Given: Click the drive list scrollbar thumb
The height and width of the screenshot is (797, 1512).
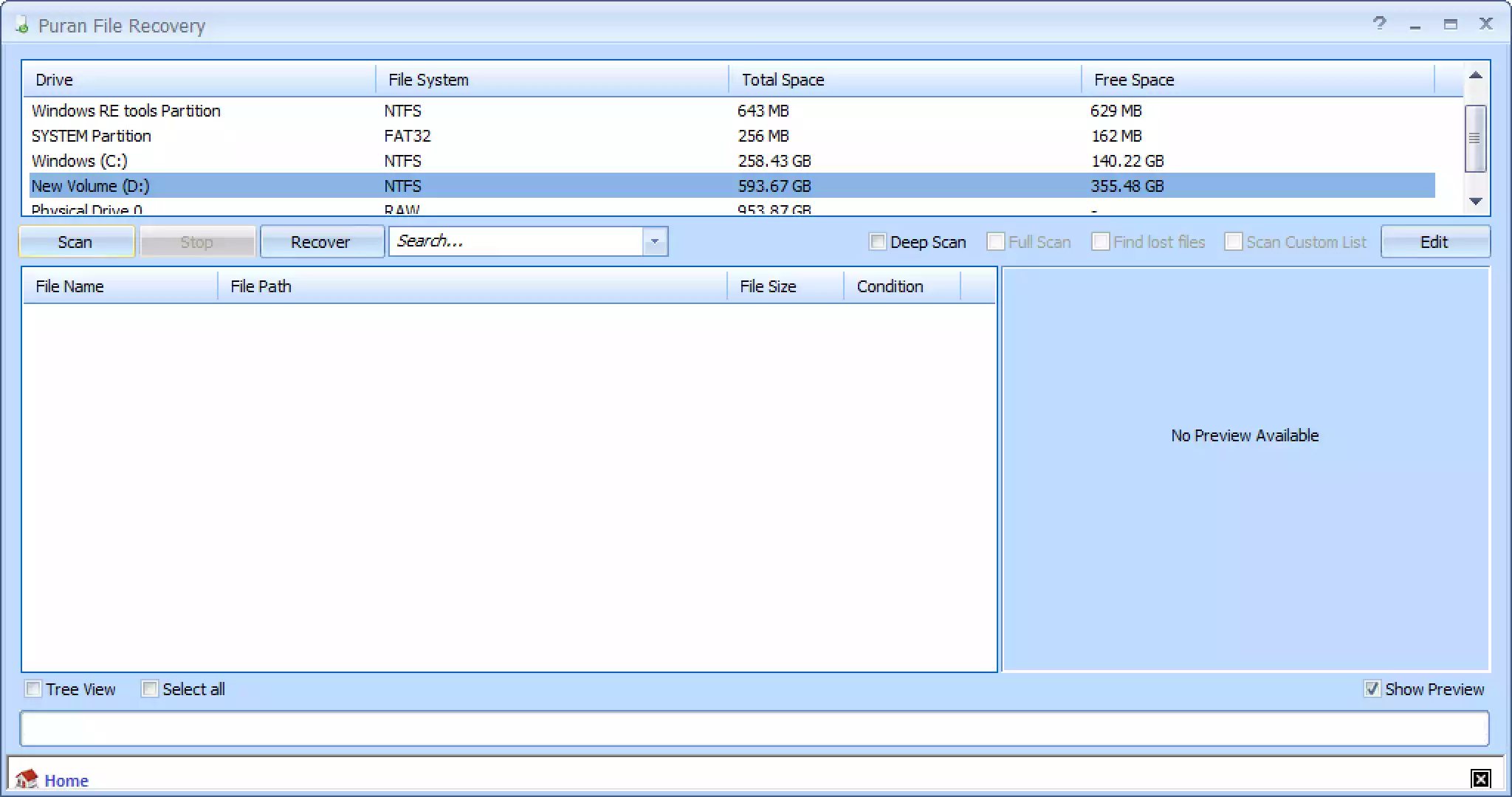Looking at the screenshot, I should pos(1475,137).
